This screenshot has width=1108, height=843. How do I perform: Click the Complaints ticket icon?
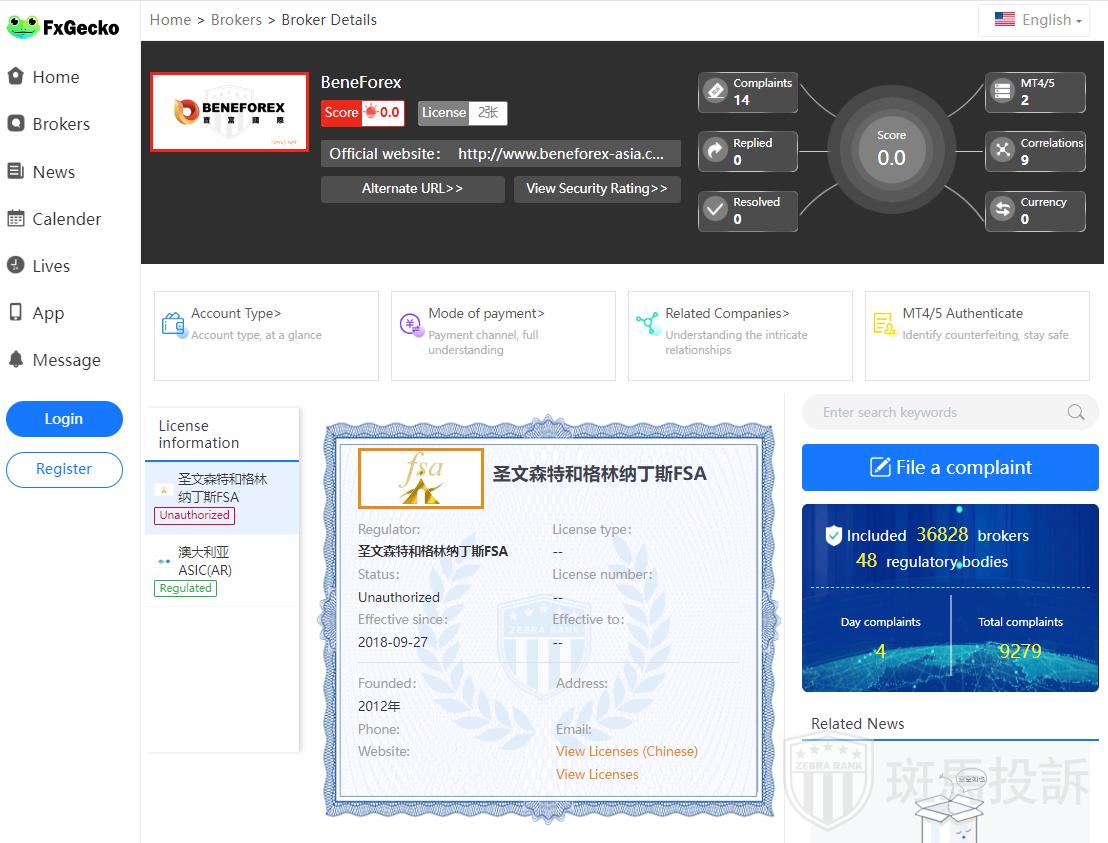[x=715, y=91]
